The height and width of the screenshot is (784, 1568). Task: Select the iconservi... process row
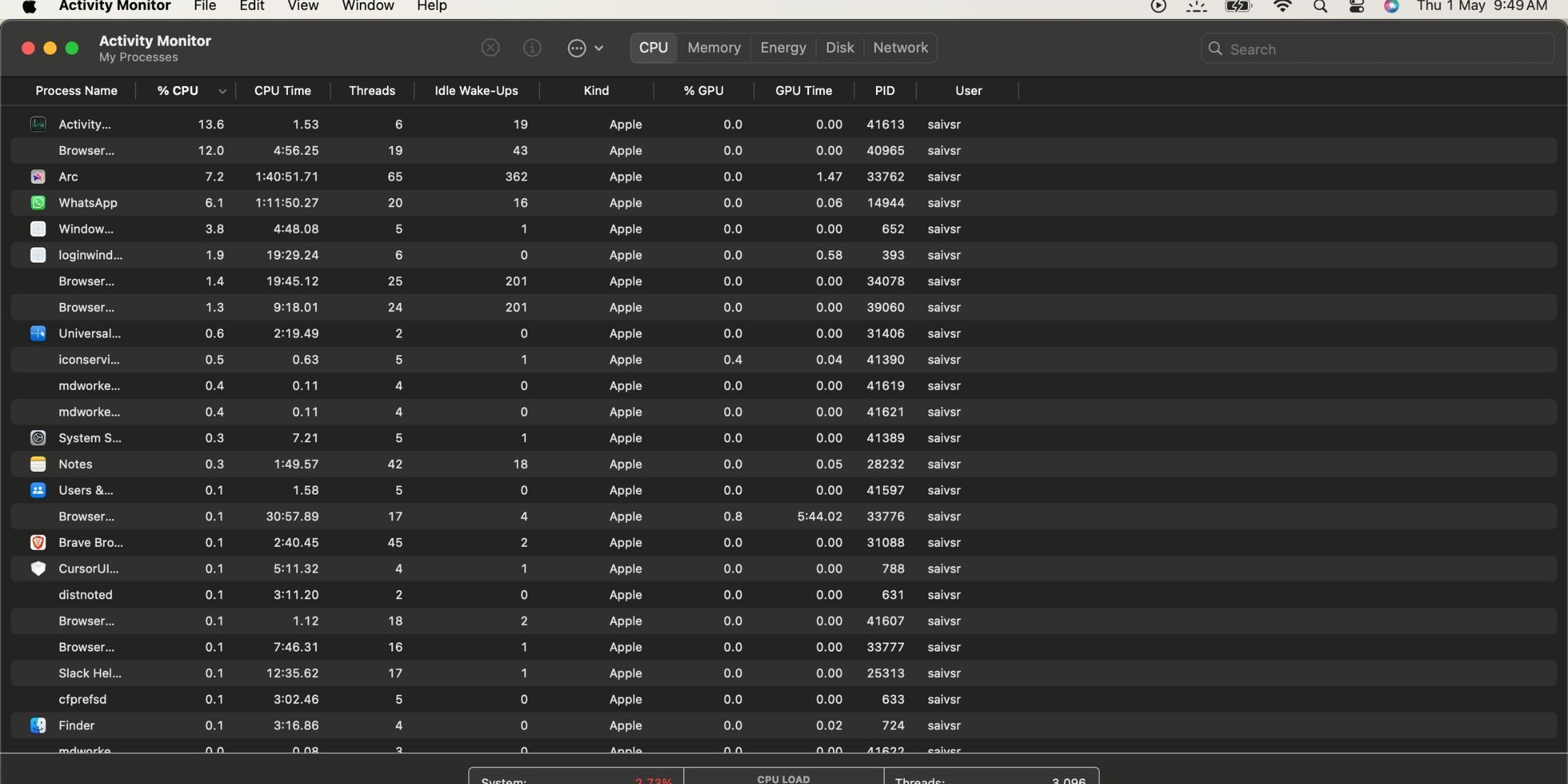click(x=783, y=359)
